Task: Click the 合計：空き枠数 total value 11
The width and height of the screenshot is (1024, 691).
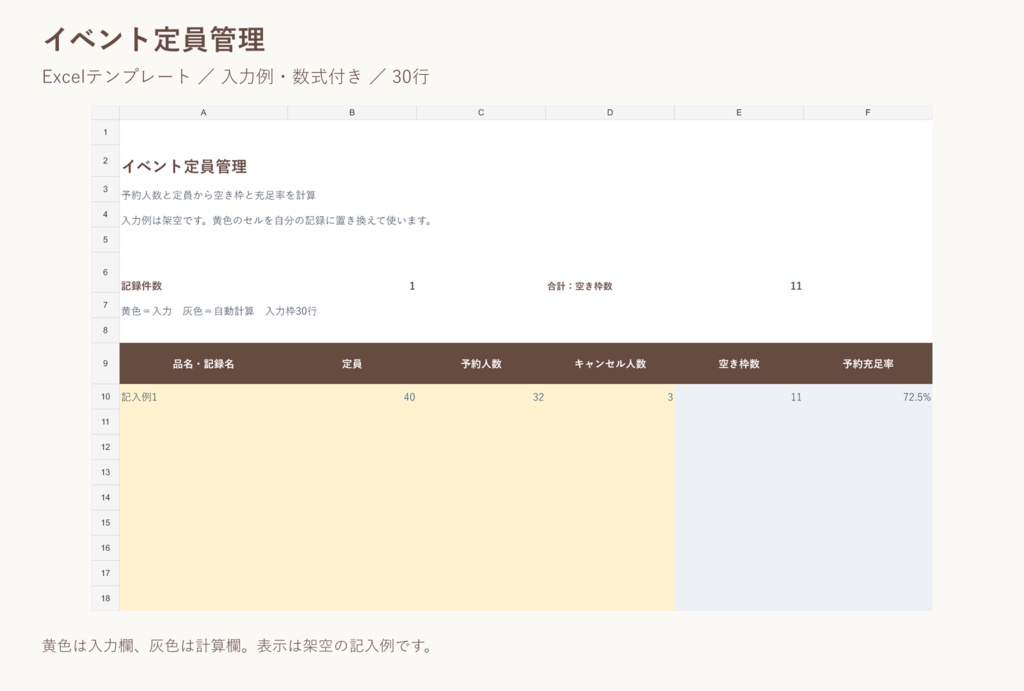Action: coord(795,285)
